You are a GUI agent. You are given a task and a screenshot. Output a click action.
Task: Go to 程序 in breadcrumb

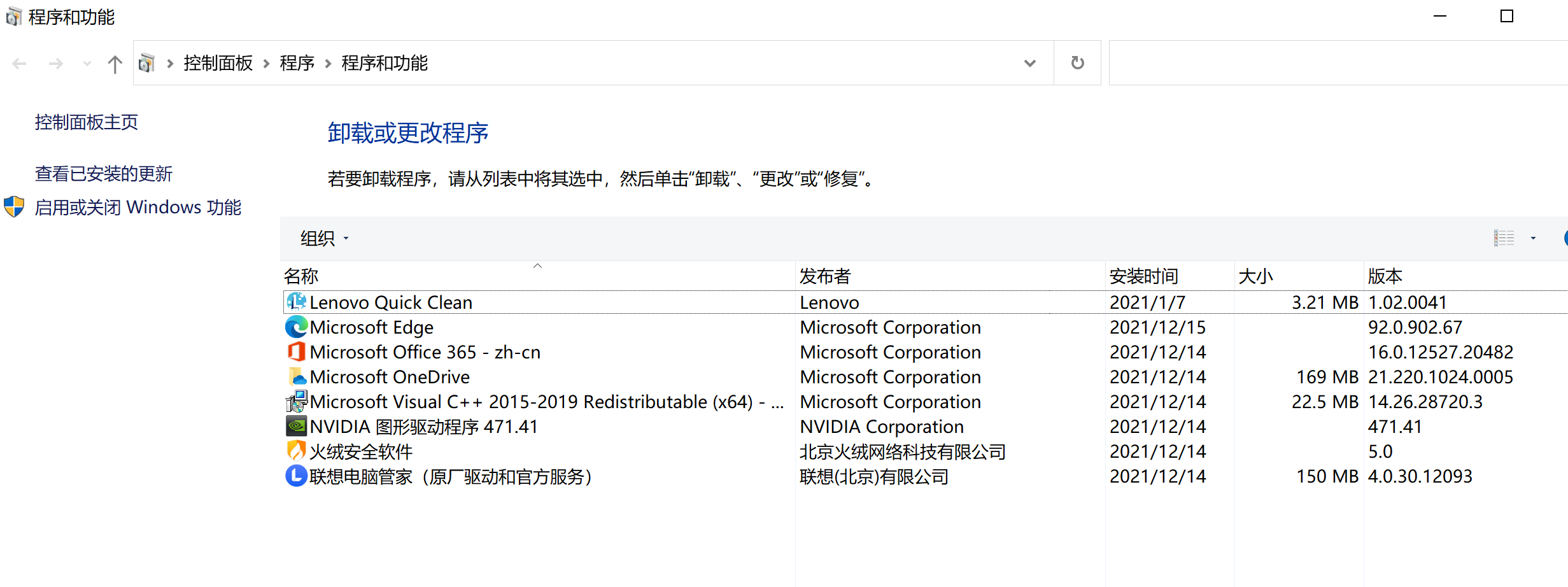(297, 63)
